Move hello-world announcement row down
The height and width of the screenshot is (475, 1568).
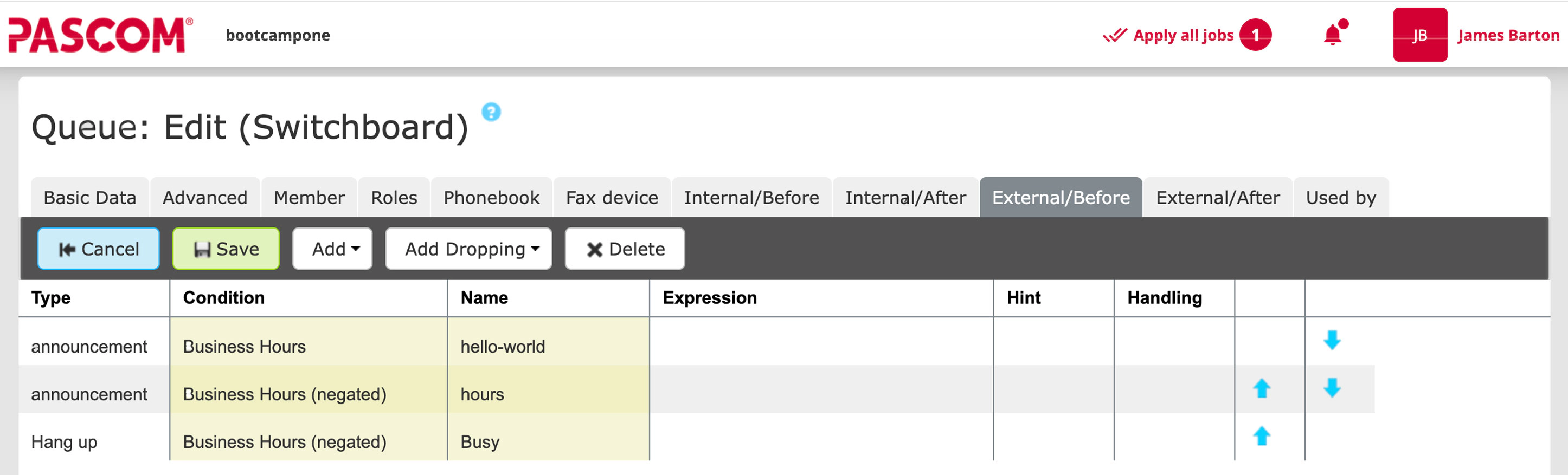pos(1332,340)
